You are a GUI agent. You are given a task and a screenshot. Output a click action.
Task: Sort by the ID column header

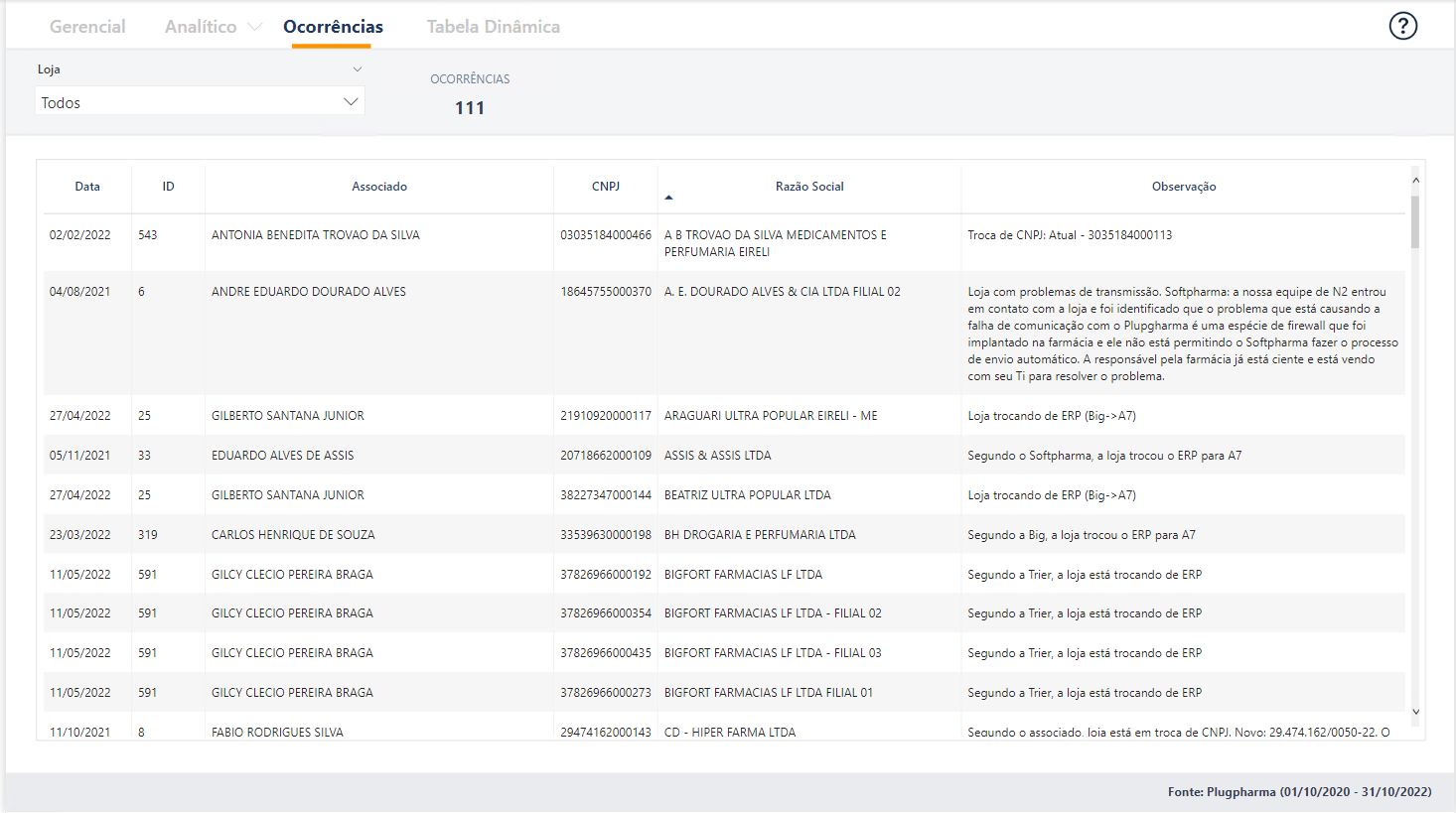point(168,187)
